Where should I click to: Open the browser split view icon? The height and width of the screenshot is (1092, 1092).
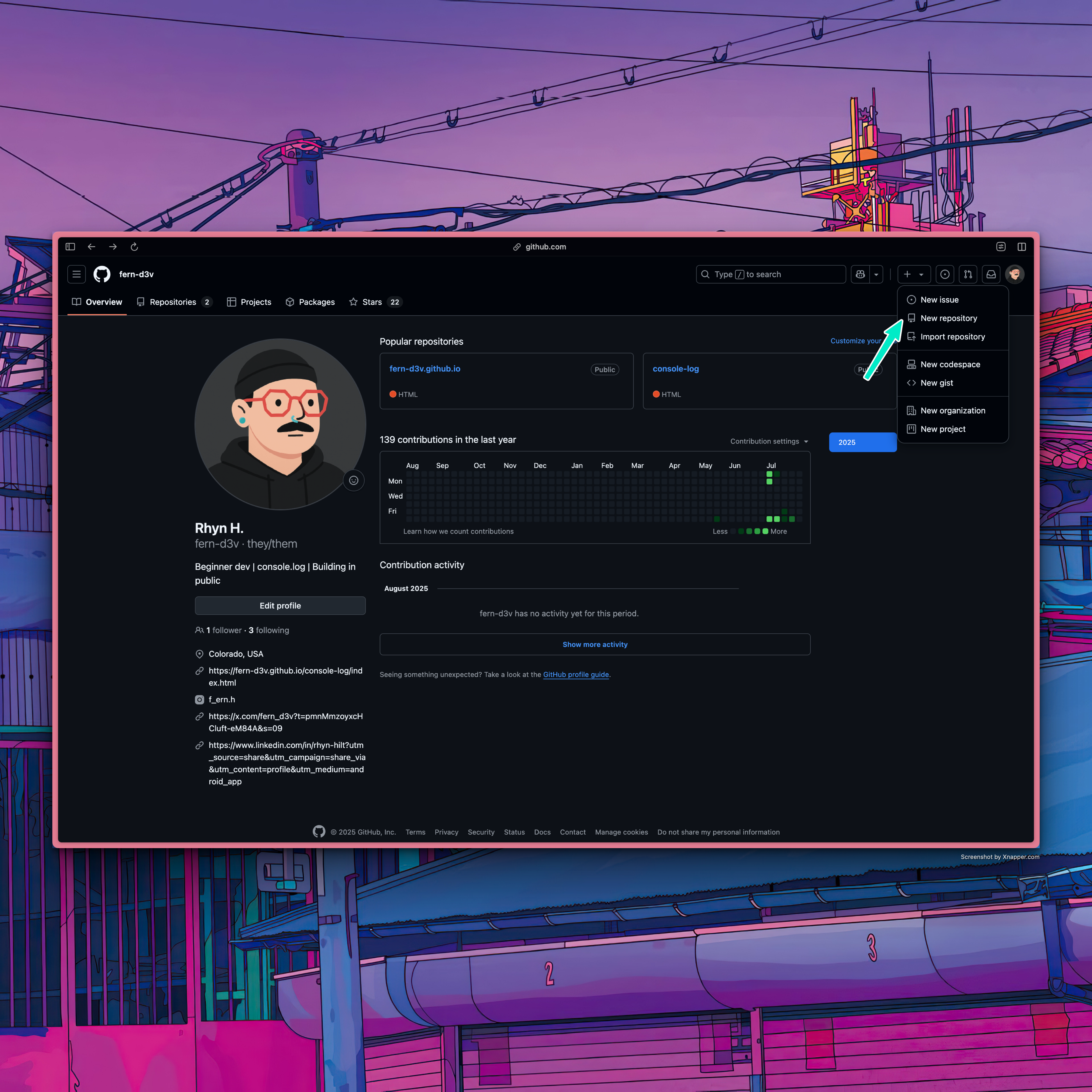(1021, 246)
